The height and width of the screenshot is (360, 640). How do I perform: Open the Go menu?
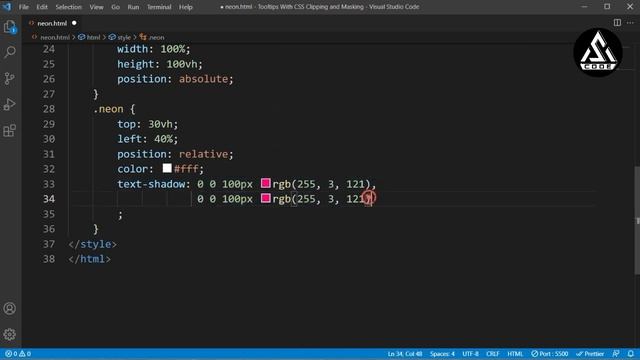coord(116,7)
